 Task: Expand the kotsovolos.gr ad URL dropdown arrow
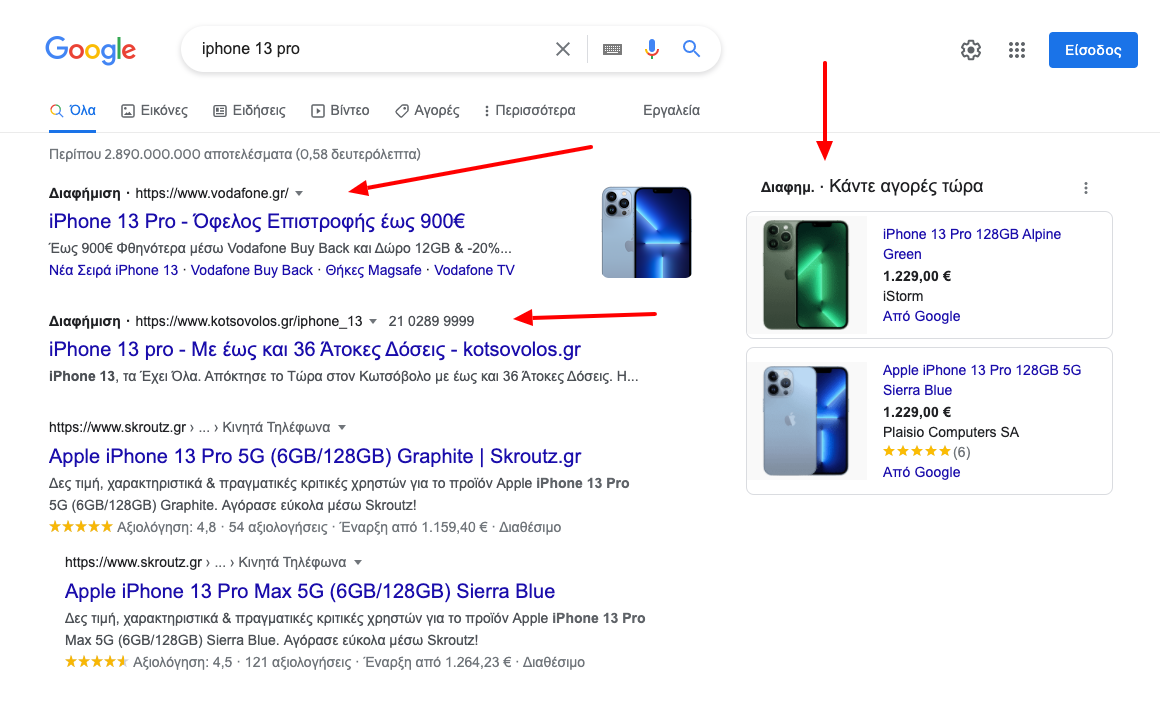point(373,321)
